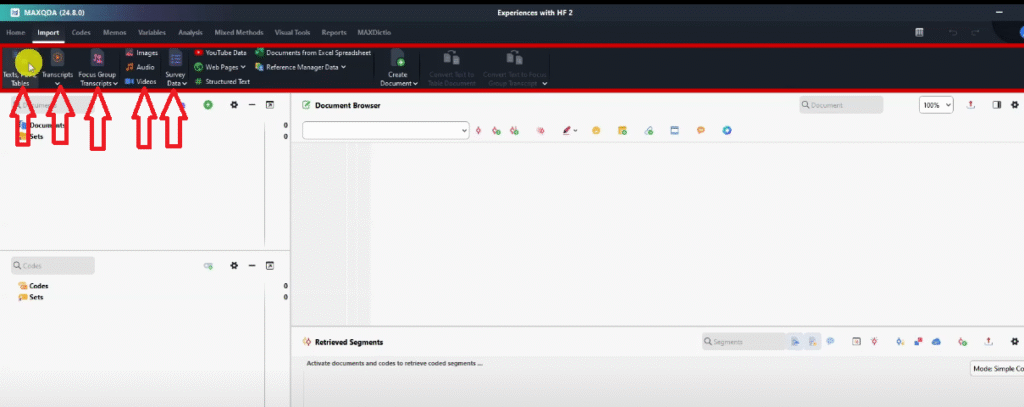Add a new memo in Document Browser
The height and width of the screenshot is (407, 1024).
[622, 131]
